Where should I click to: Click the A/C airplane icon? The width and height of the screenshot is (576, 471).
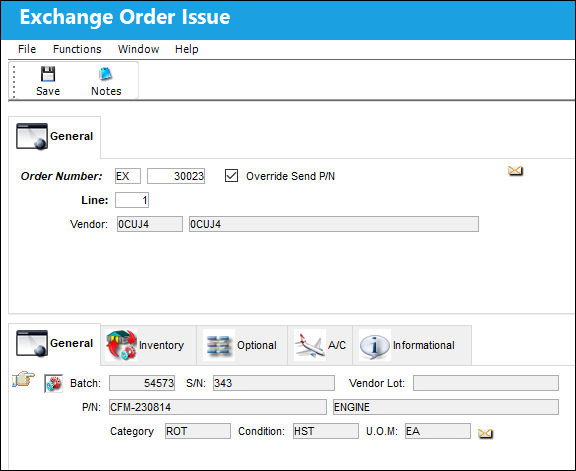(310, 345)
